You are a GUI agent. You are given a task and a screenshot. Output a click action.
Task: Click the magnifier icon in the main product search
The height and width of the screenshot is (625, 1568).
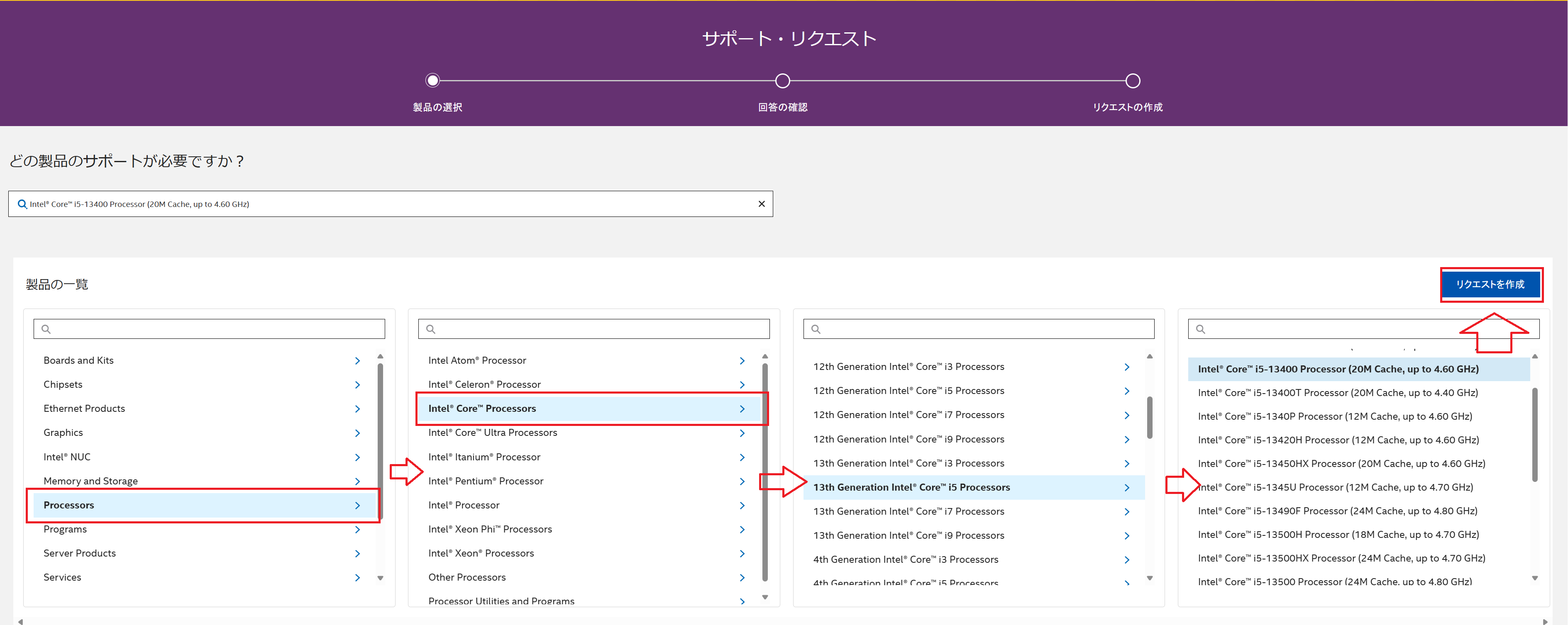22,204
